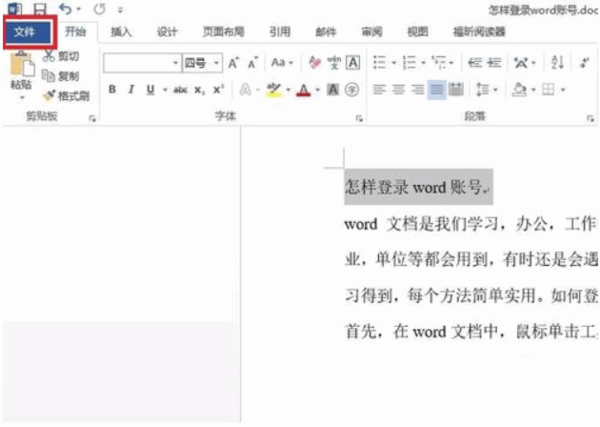Viewport: 600px width, 427px height.
Task: Expand the highlight color dropdown arrow
Action: (288, 90)
